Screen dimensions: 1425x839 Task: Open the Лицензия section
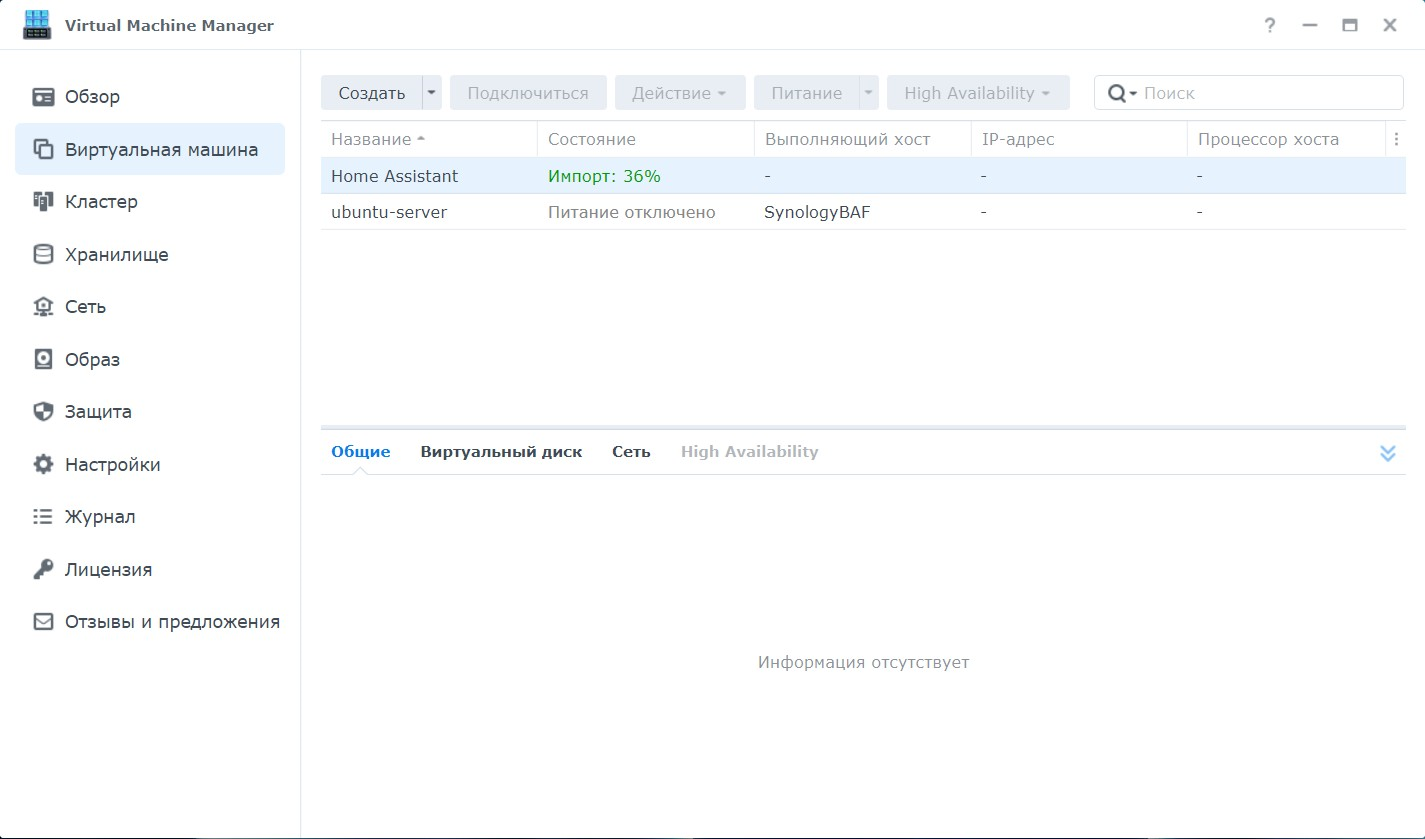tap(150, 569)
